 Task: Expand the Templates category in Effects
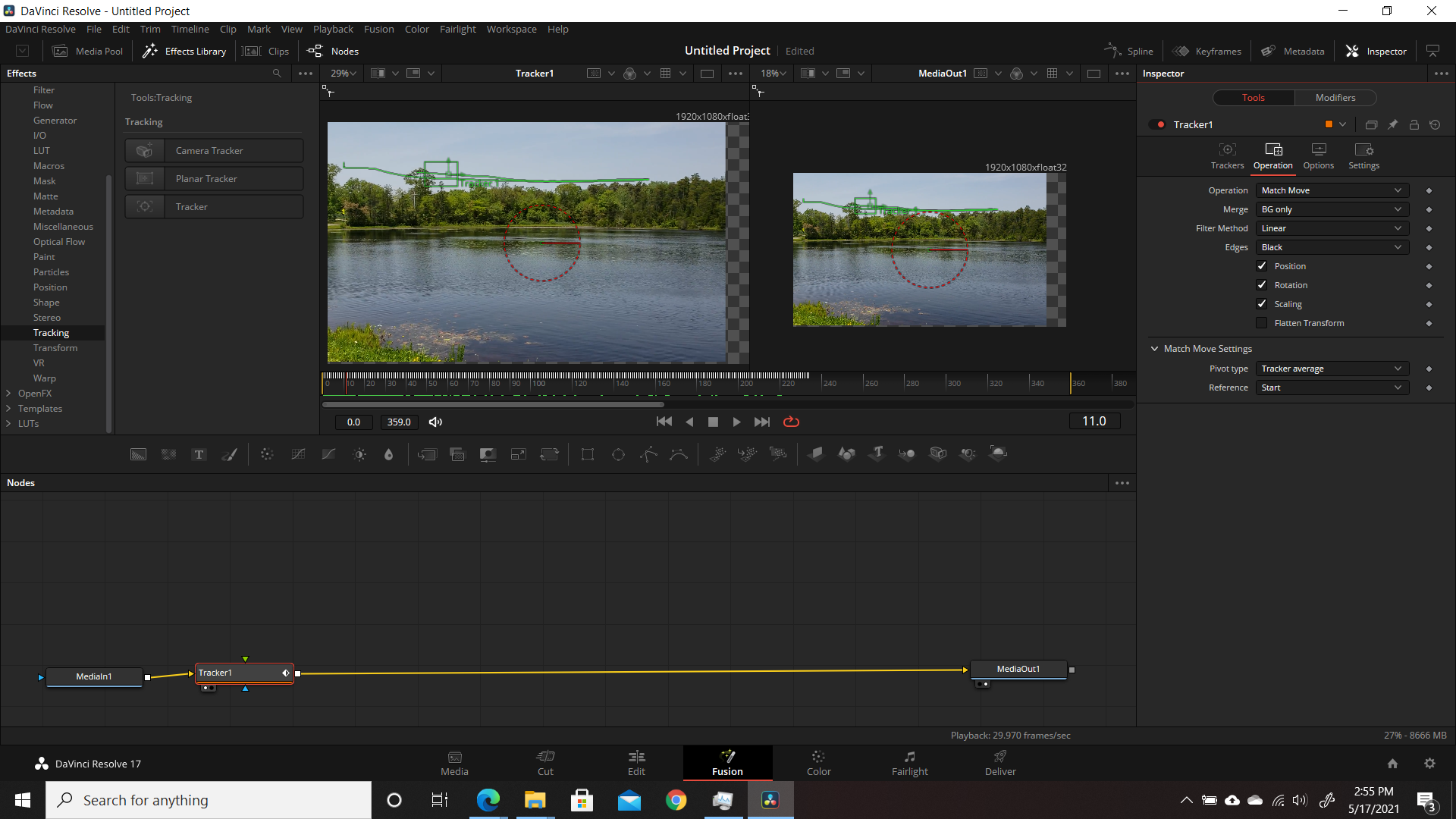(8, 409)
